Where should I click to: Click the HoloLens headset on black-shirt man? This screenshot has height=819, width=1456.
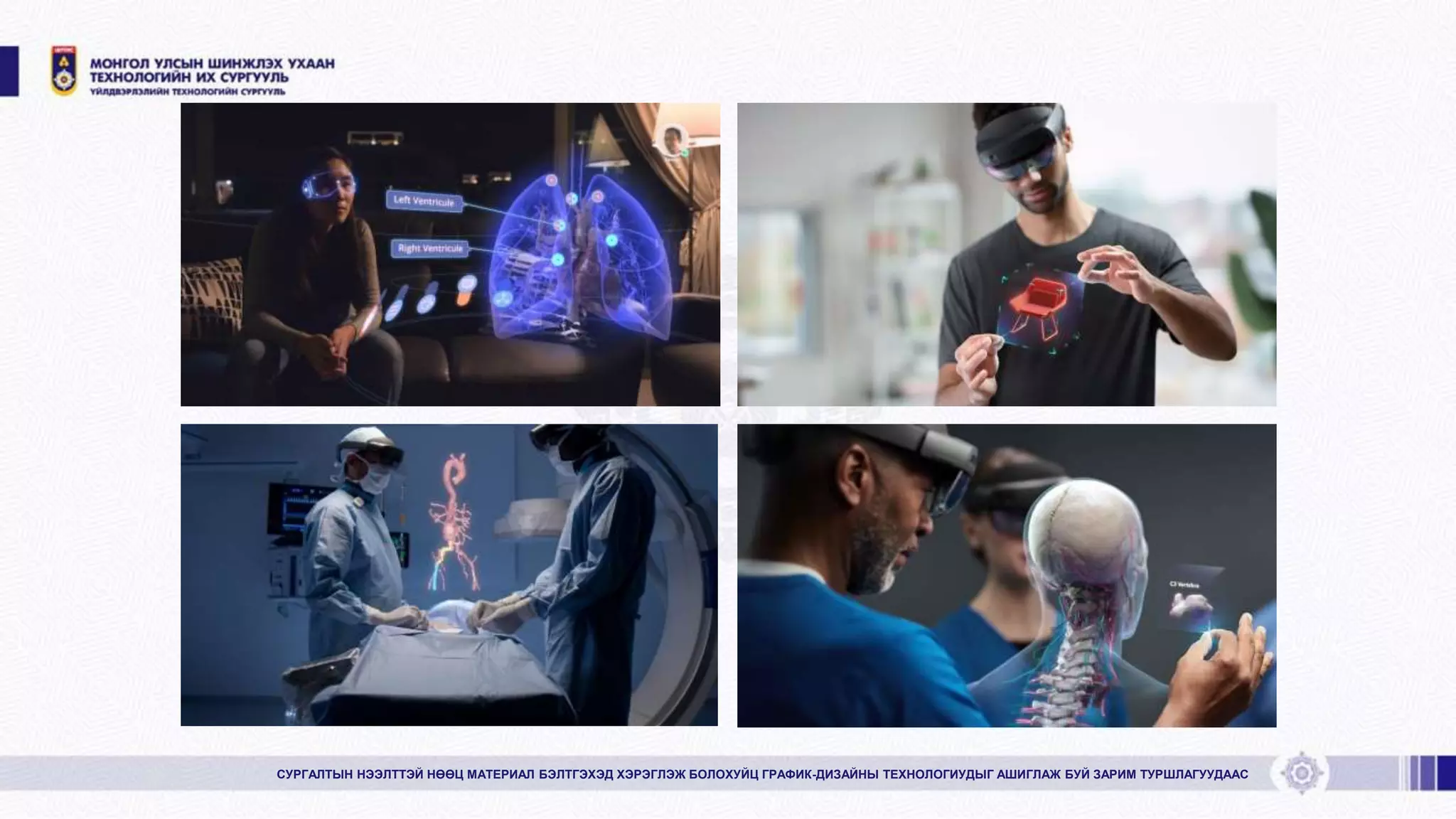pos(1019,142)
